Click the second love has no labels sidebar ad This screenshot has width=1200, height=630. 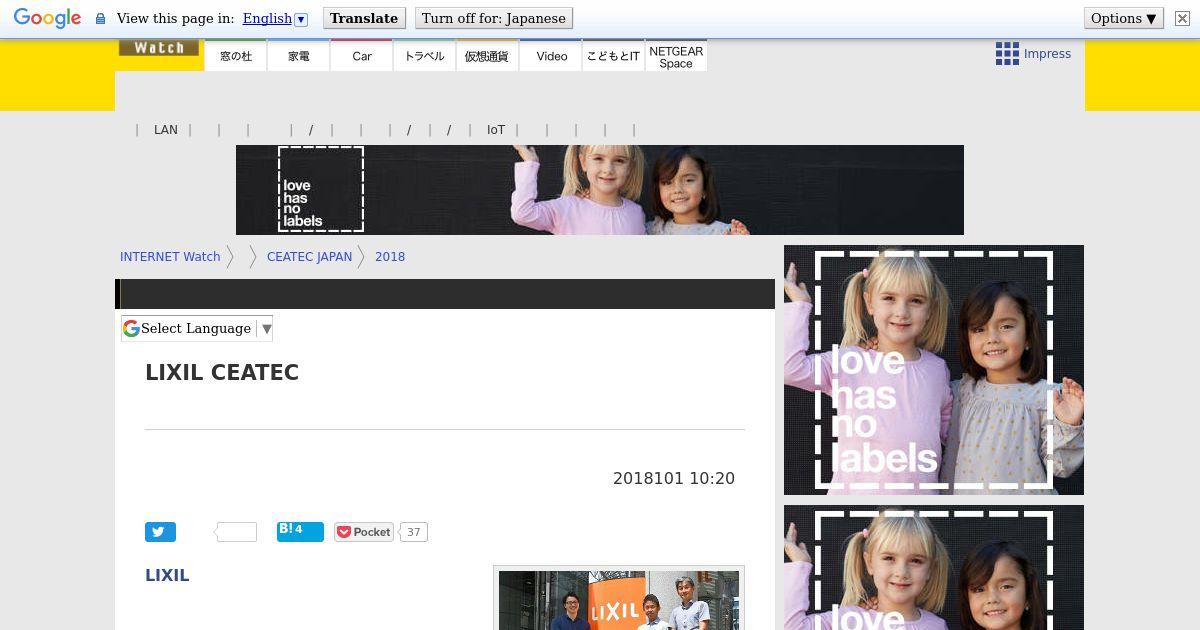point(934,568)
